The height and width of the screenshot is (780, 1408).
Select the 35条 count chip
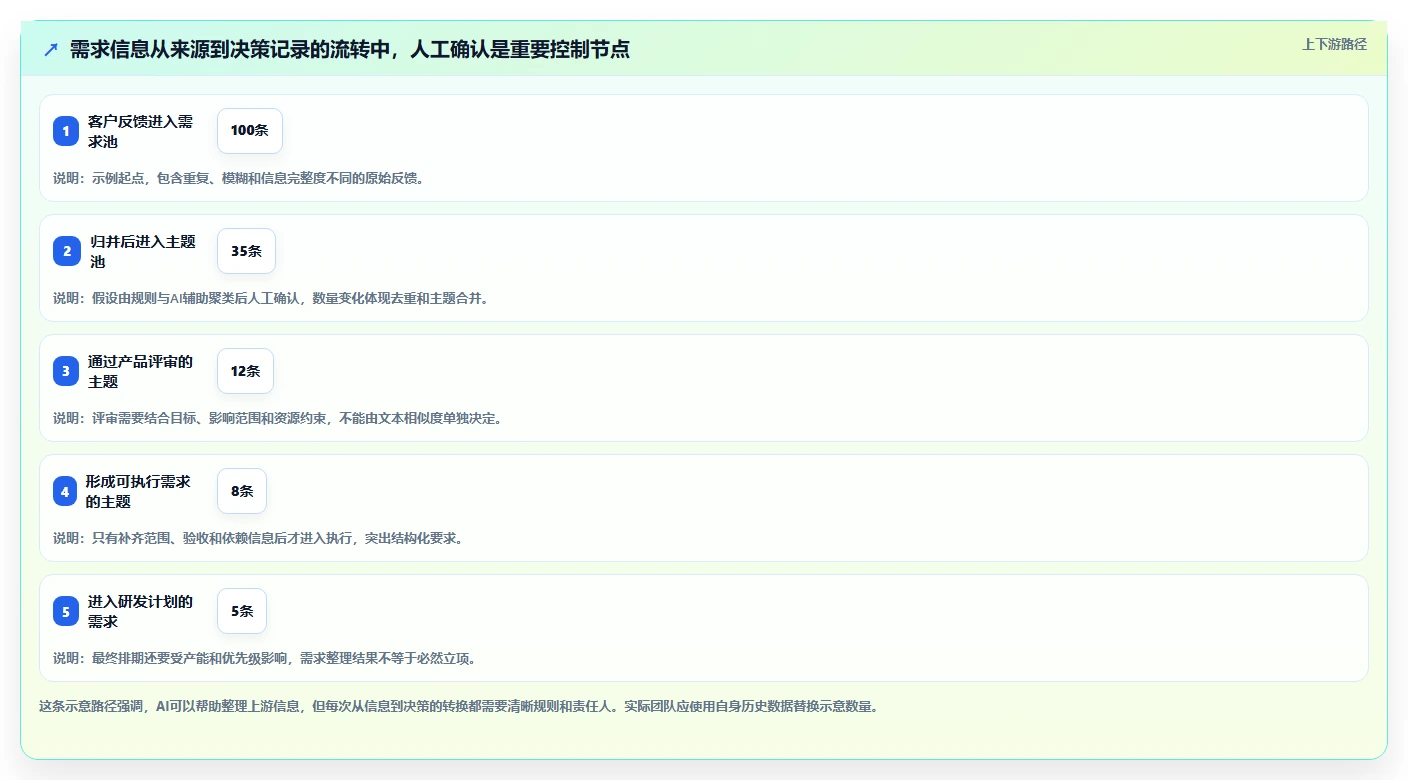pos(246,251)
